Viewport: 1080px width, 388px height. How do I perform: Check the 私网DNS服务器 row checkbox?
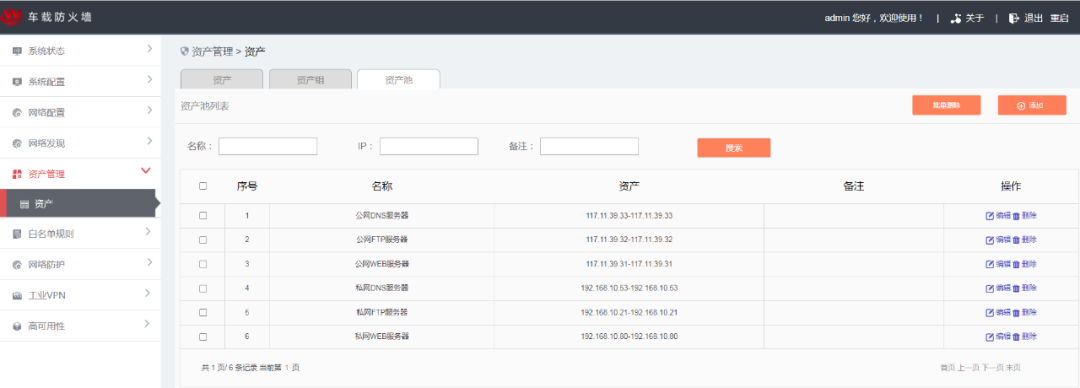point(202,288)
